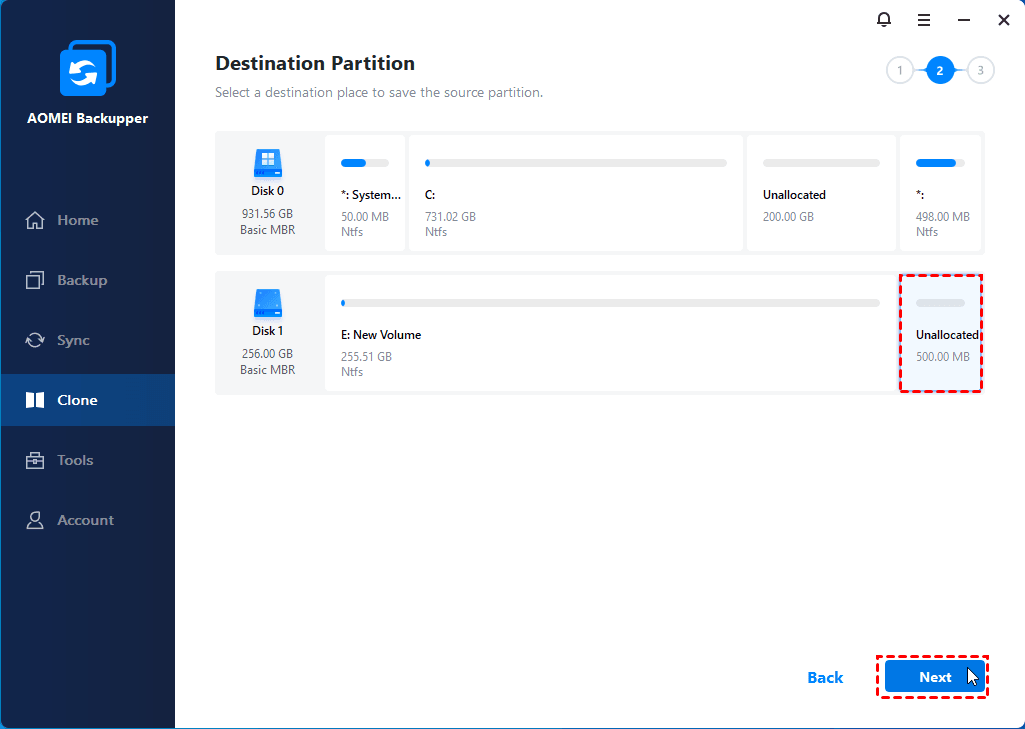Click the Disk 1 drive icon
Image resolution: width=1025 pixels, height=729 pixels.
267,303
